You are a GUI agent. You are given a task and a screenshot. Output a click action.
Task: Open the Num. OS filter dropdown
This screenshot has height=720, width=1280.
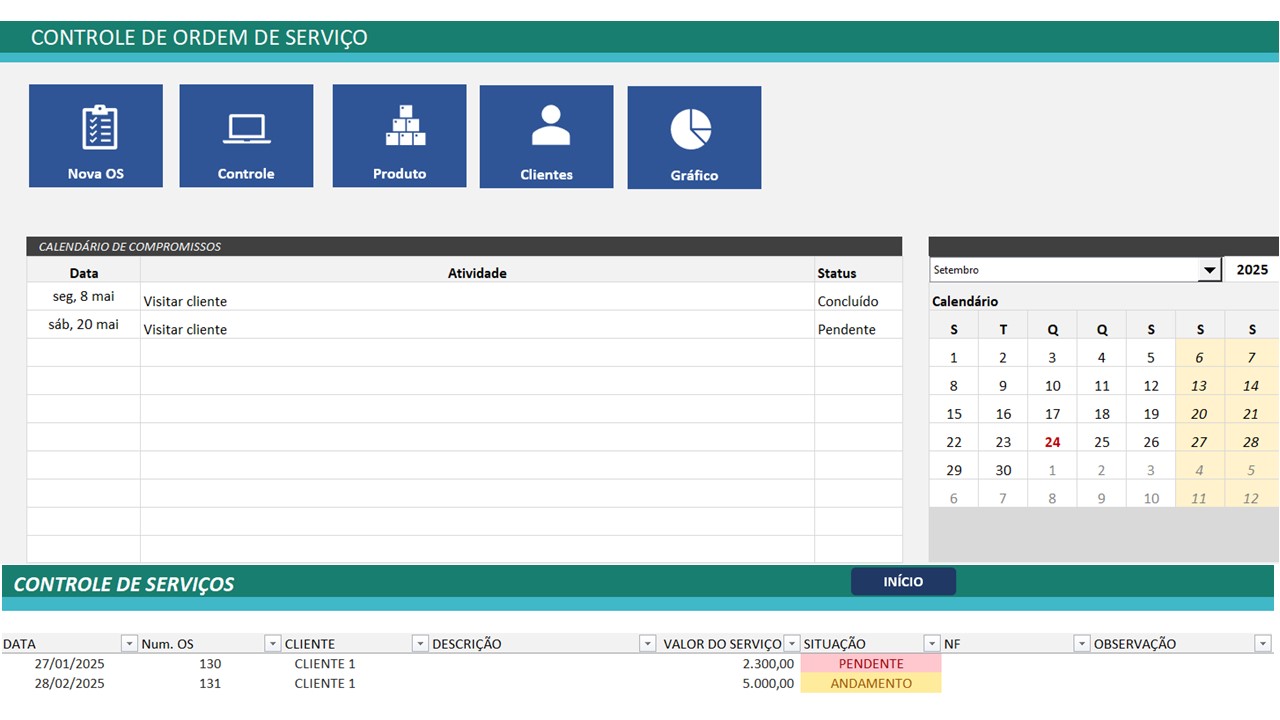273,644
